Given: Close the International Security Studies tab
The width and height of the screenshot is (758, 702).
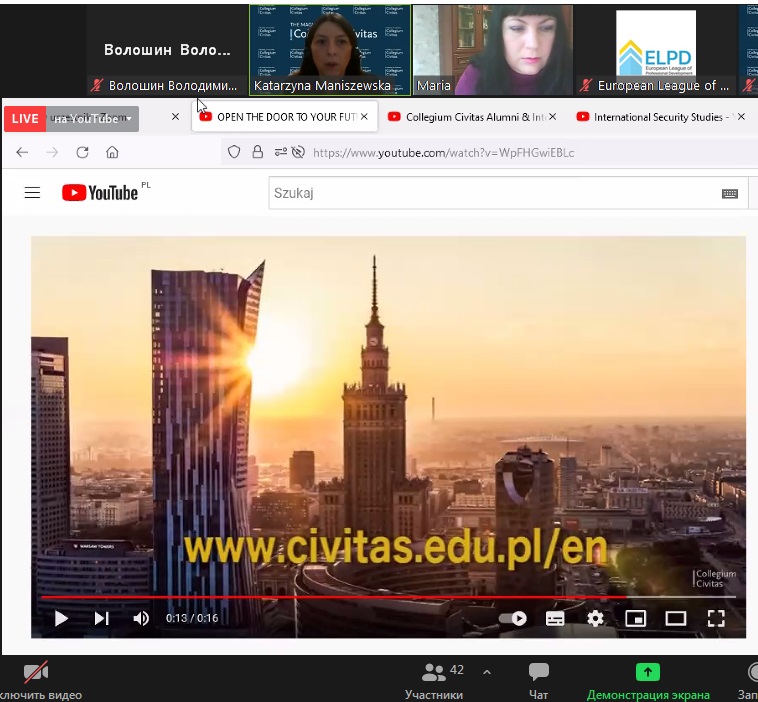Looking at the screenshot, I should pos(741,117).
